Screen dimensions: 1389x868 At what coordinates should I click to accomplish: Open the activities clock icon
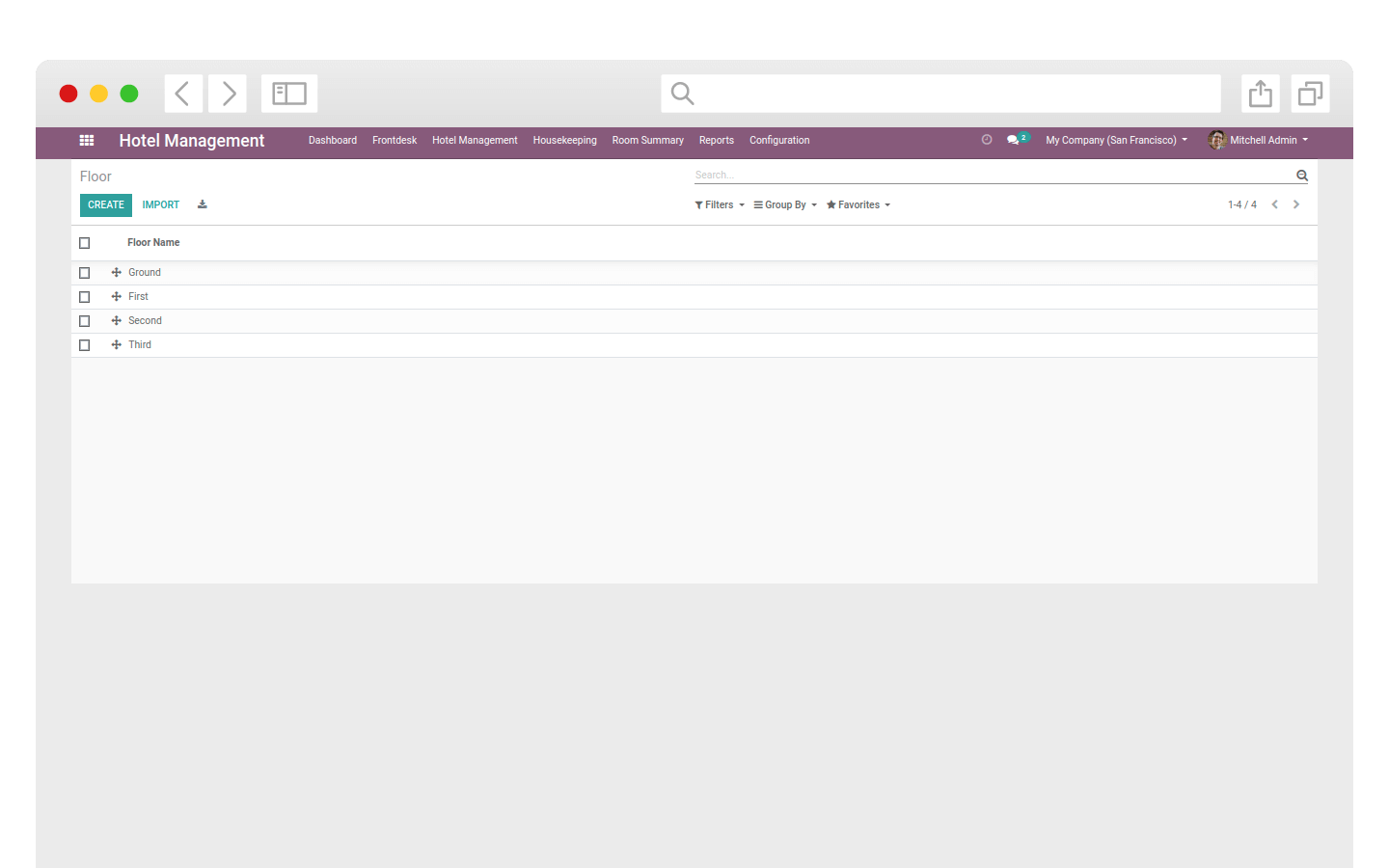pyautogui.click(x=987, y=140)
